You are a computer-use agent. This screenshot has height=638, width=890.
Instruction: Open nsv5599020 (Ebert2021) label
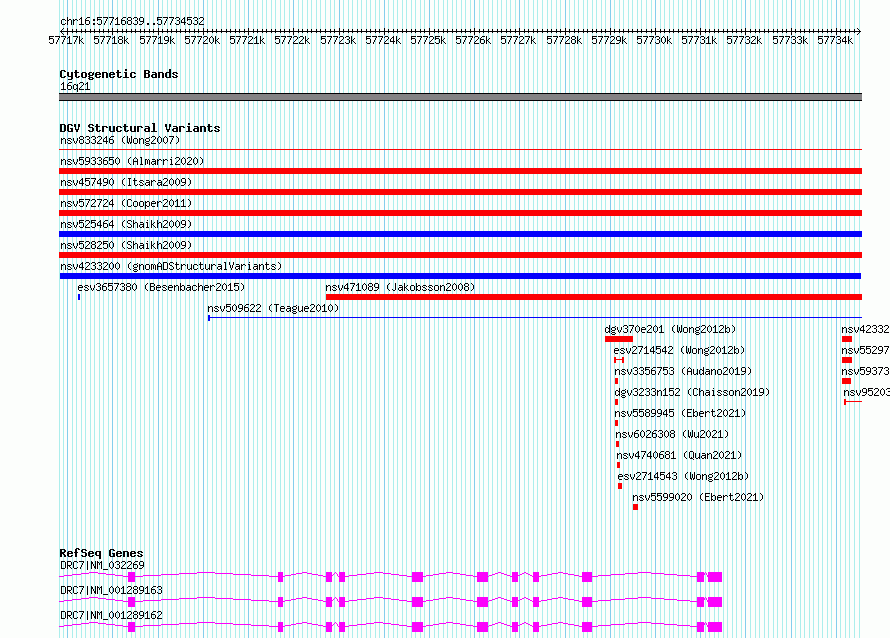pos(699,497)
